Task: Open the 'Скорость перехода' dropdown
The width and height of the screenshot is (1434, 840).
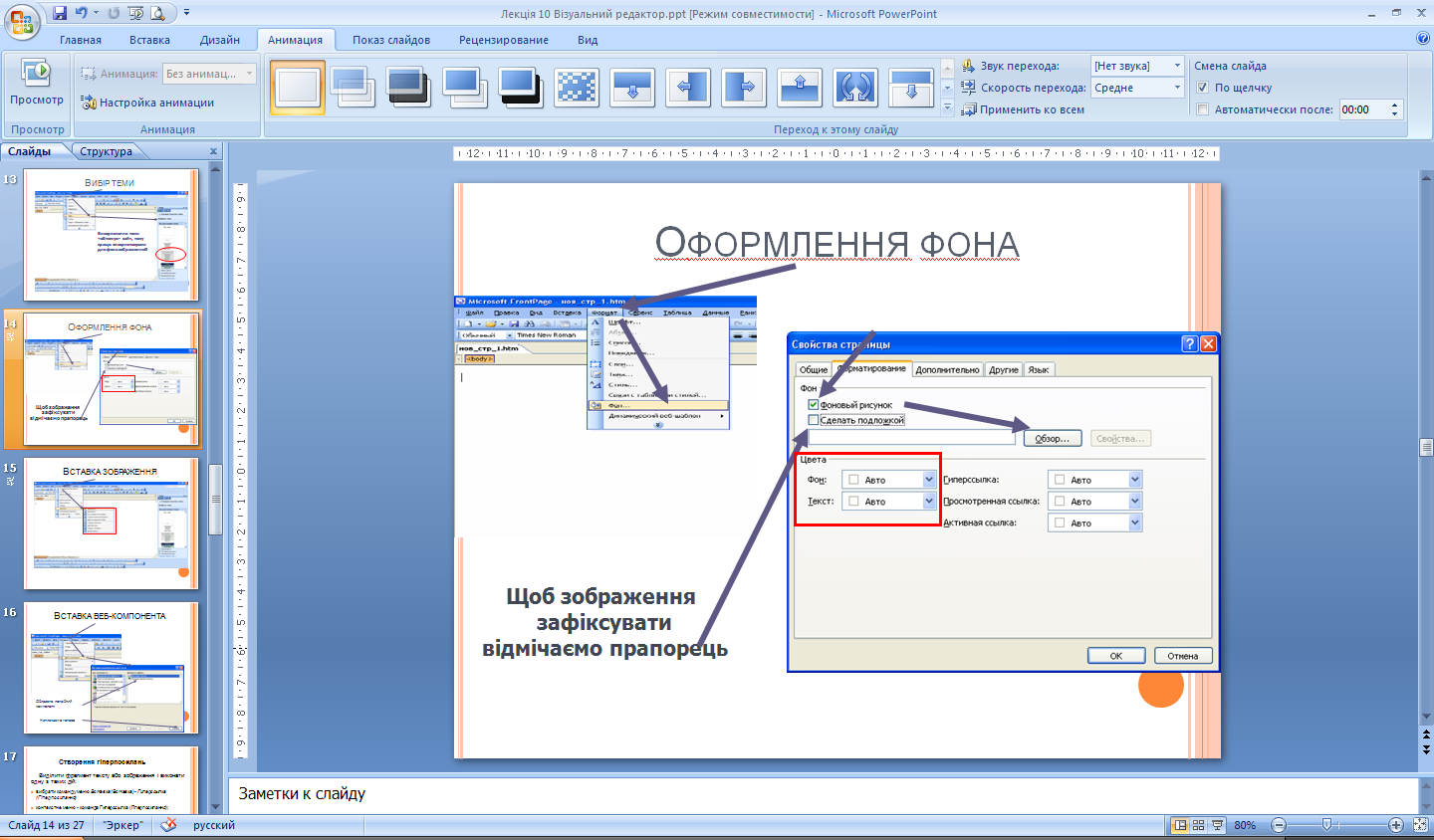Action: click(1177, 88)
